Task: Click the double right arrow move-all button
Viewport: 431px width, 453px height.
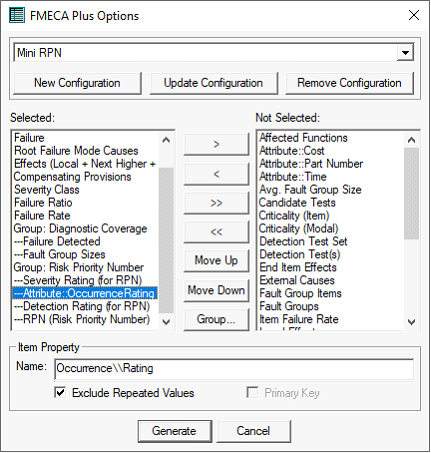Action: (x=216, y=203)
